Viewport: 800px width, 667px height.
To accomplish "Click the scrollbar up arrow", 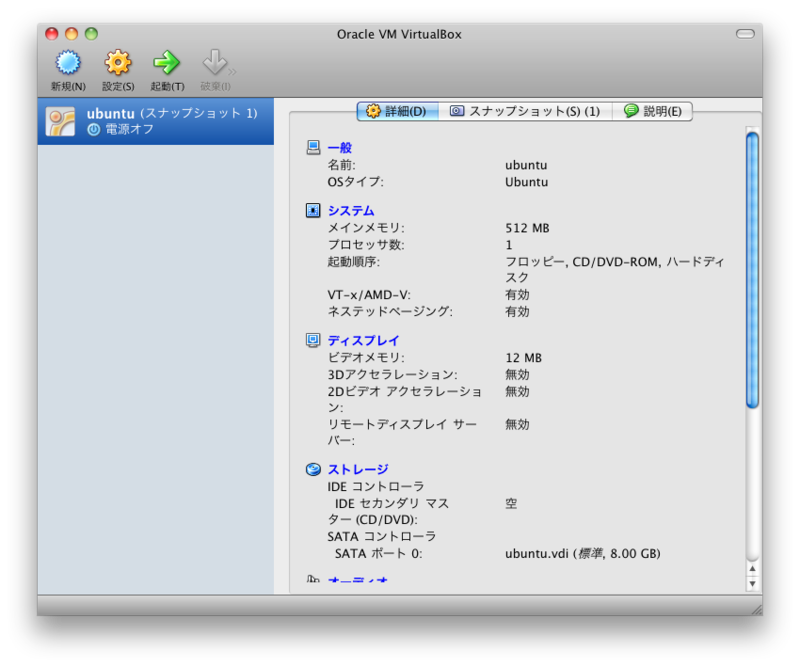I will 752,569.
